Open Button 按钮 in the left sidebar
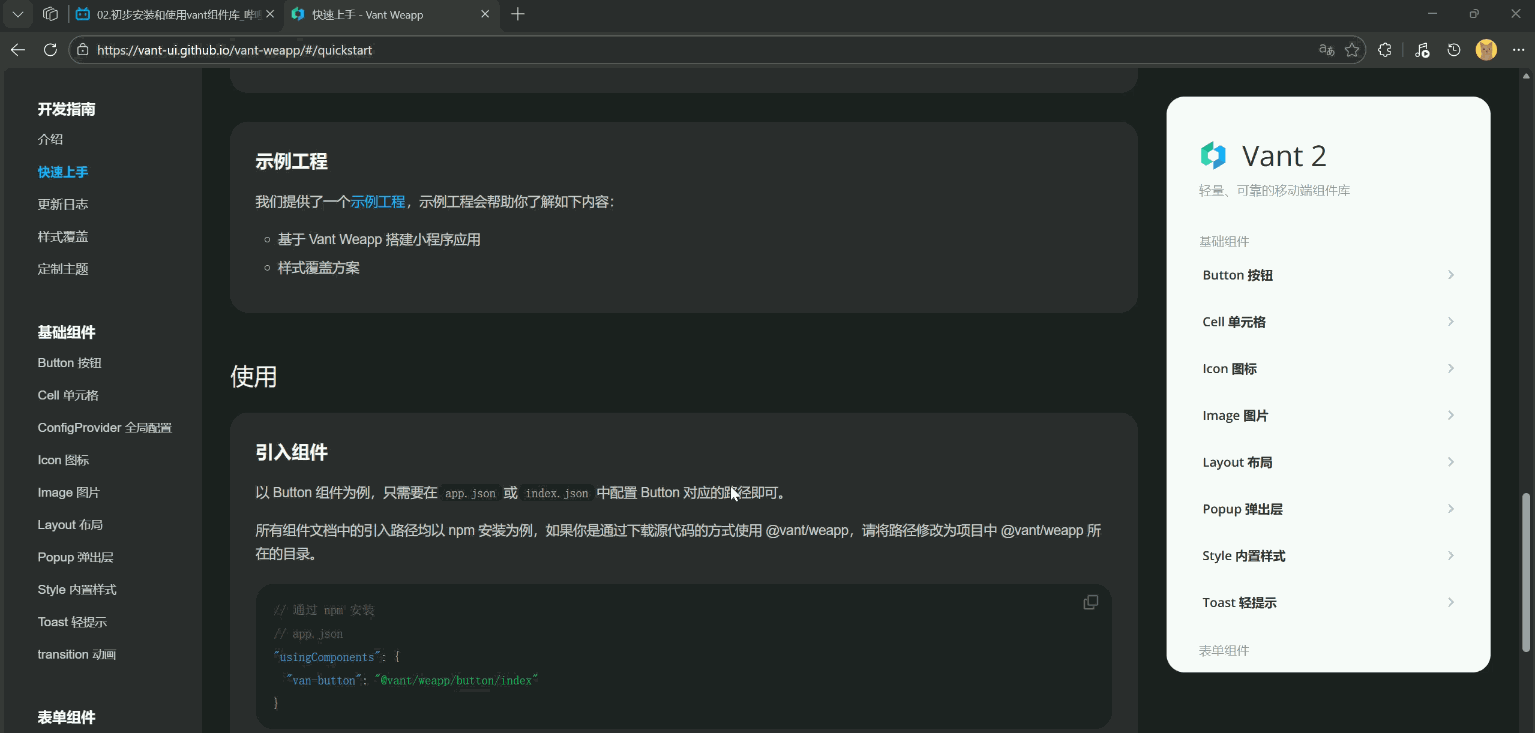The image size is (1535, 733). 70,363
